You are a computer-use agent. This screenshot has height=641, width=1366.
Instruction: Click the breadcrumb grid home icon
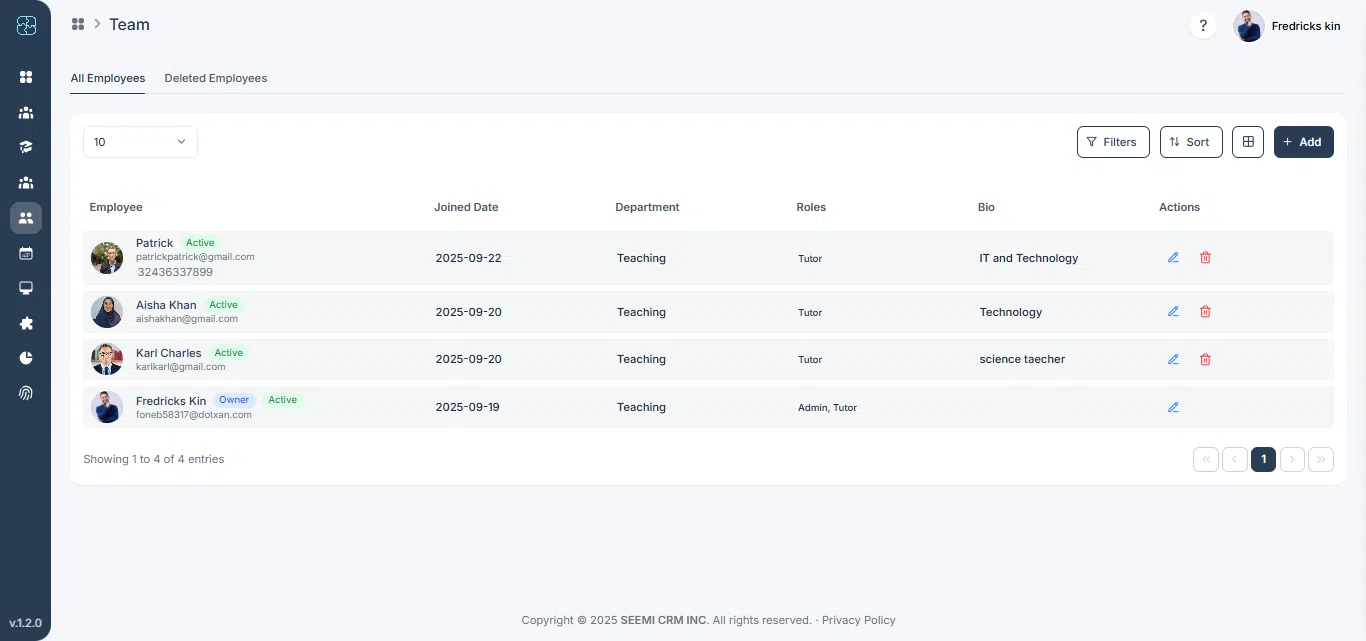[x=78, y=24]
